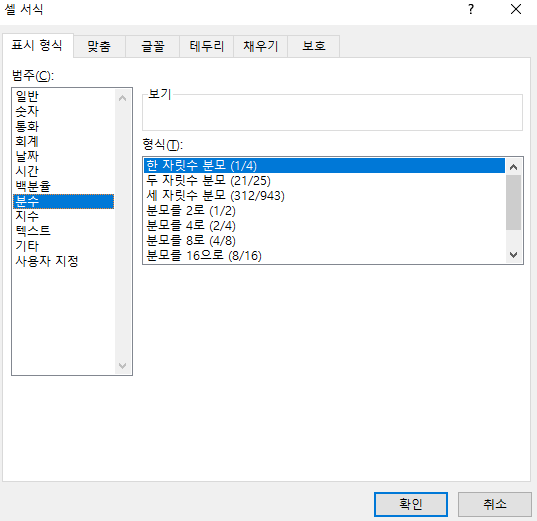
Task: Select the 시간 category
Action: (x=63, y=171)
